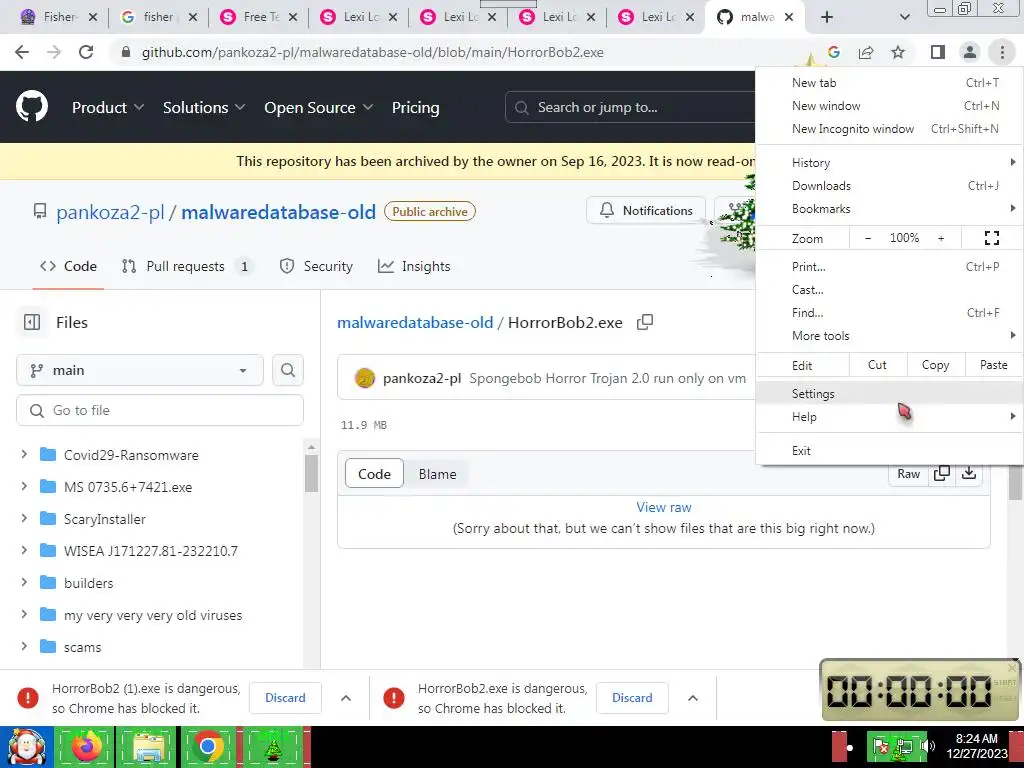
Task: Expand options for HorrorBob2.exe download
Action: 693,697
